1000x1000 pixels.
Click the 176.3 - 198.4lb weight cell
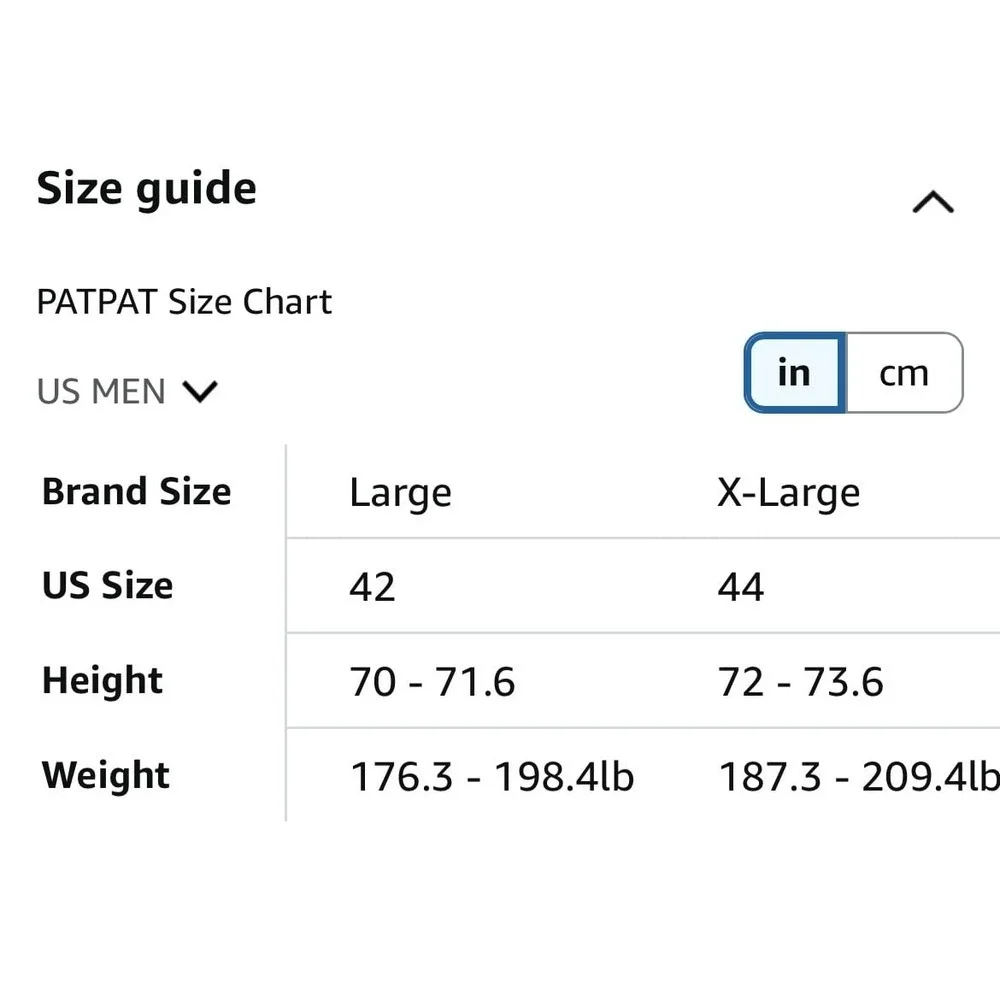pyautogui.click(x=492, y=777)
